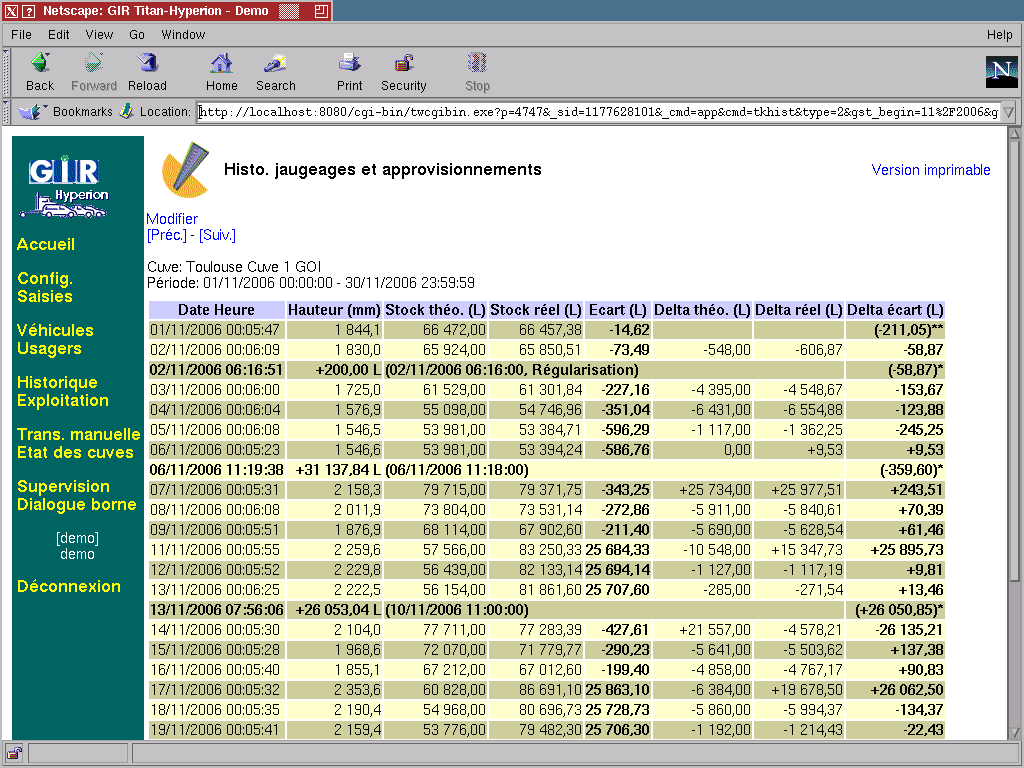Click the status bar security lock icon
The image size is (1024, 768).
point(14,752)
